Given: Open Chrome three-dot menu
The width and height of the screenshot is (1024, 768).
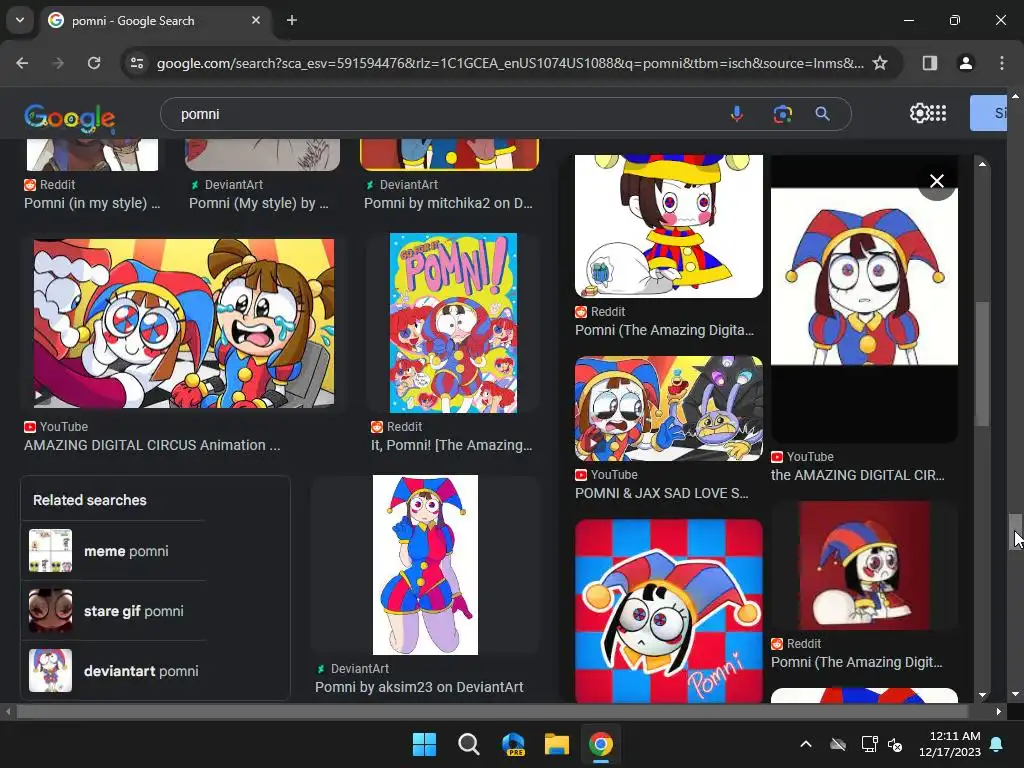Looking at the screenshot, I should point(1002,63).
